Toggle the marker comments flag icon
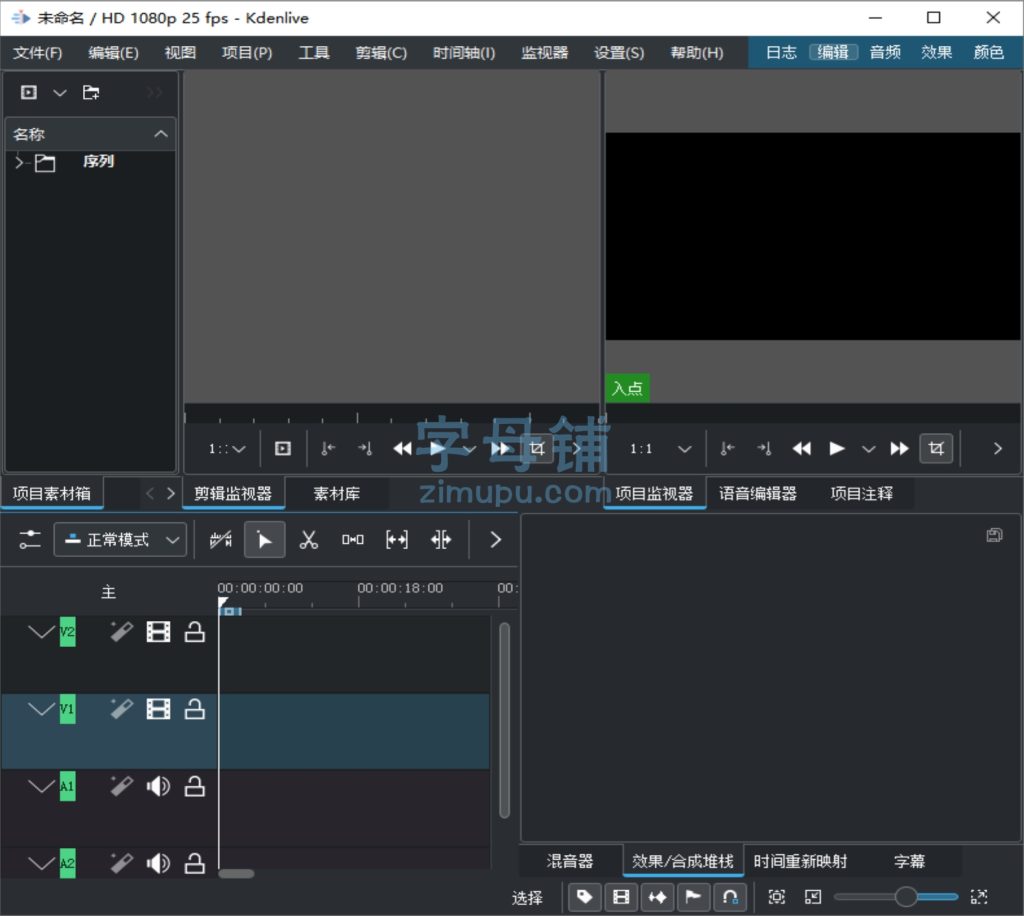 point(693,897)
